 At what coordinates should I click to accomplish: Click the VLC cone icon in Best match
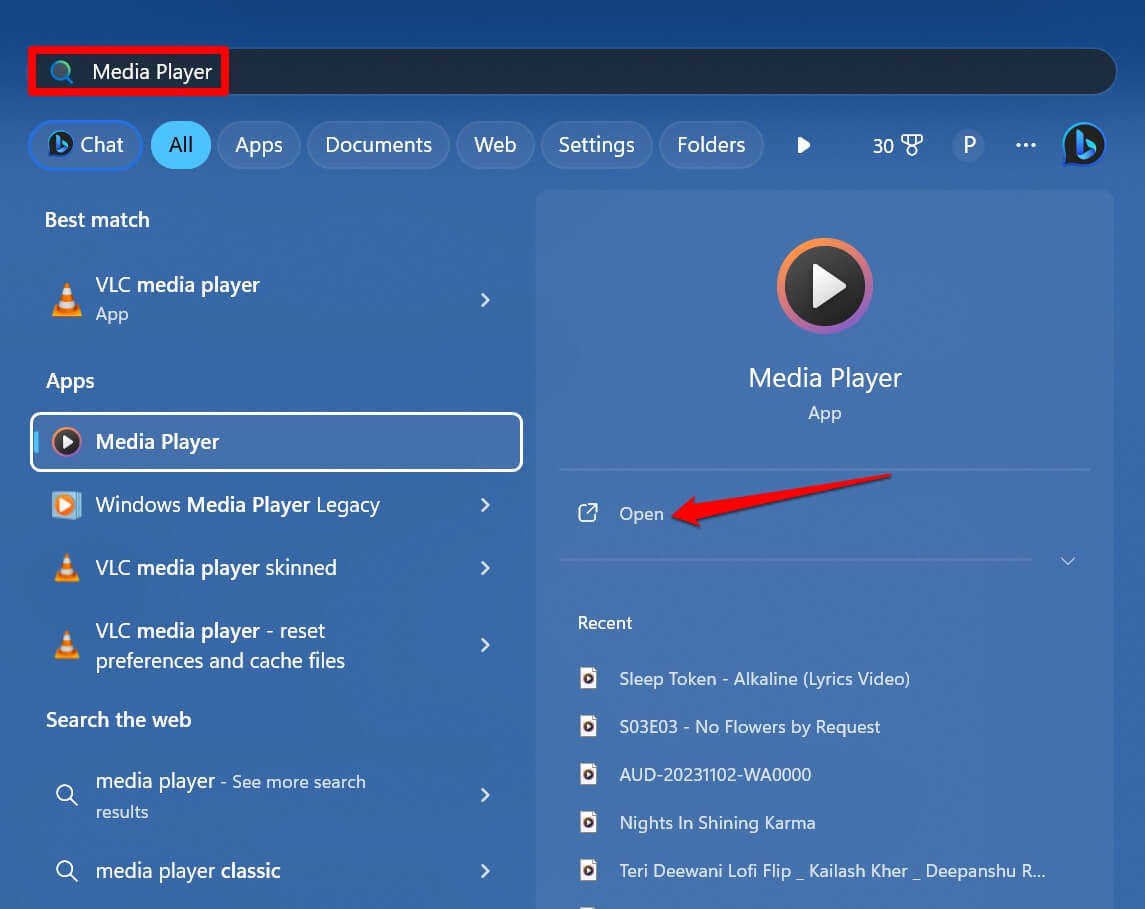point(66,299)
